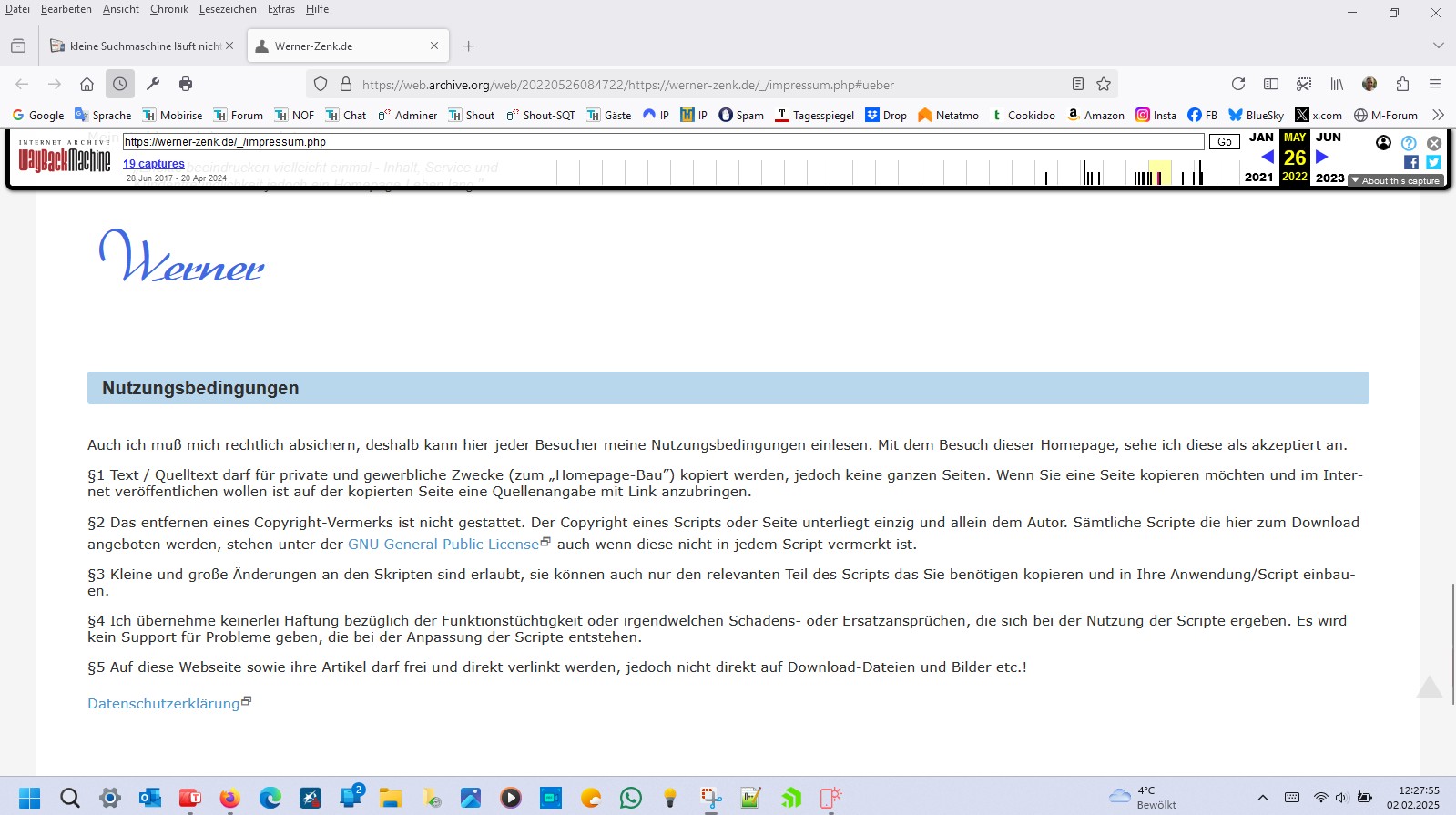The width and height of the screenshot is (1456, 815).
Task: Show hidden system tray icons
Action: [1263, 798]
